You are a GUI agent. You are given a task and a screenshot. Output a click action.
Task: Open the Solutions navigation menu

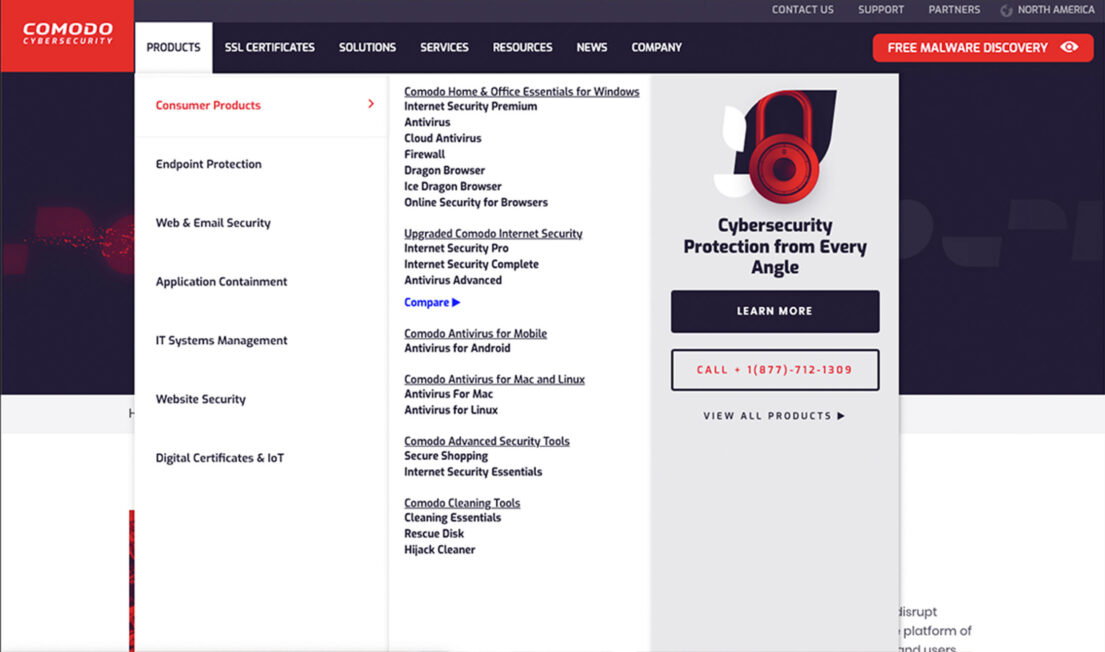coord(367,47)
